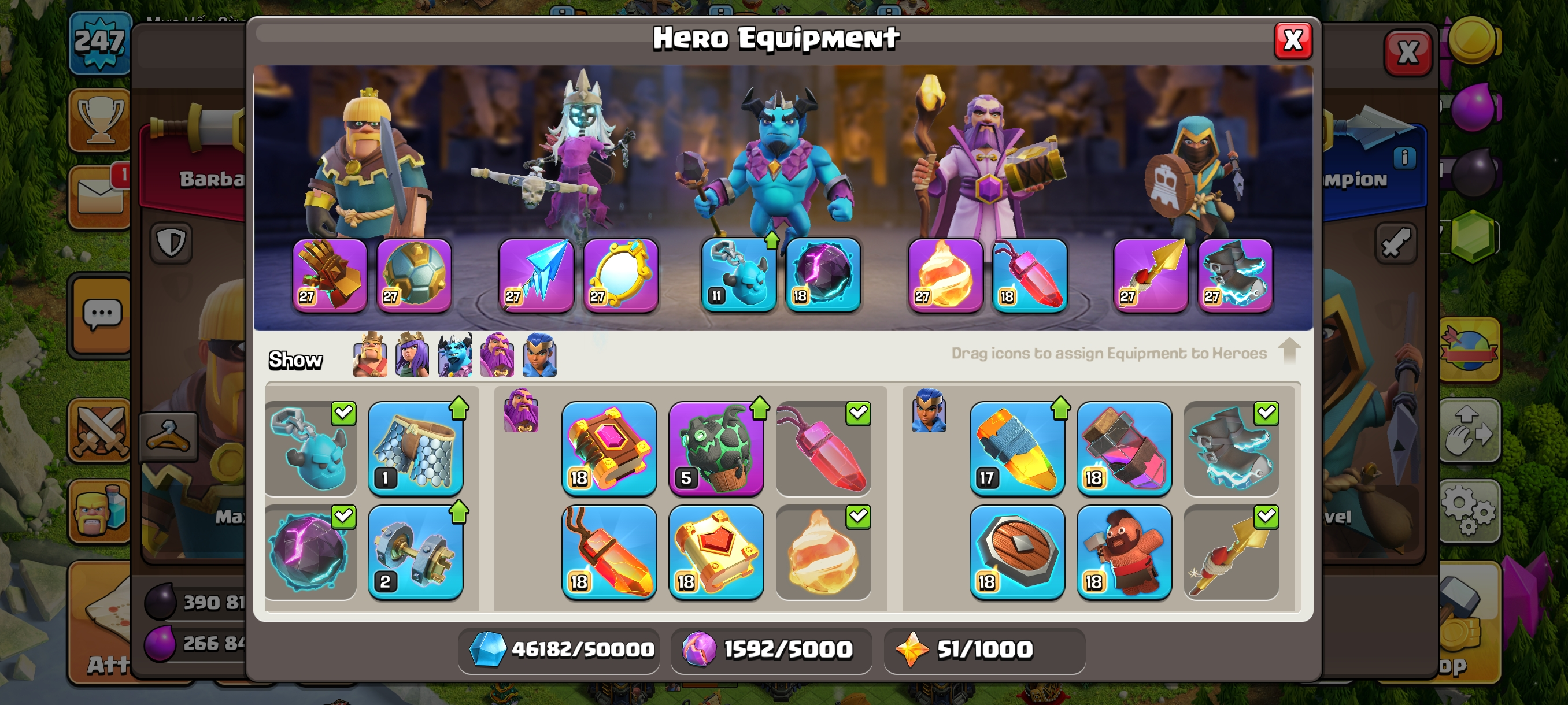Close the Hero Equipment window
The height and width of the screenshot is (705, 1568).
pos(1293,41)
